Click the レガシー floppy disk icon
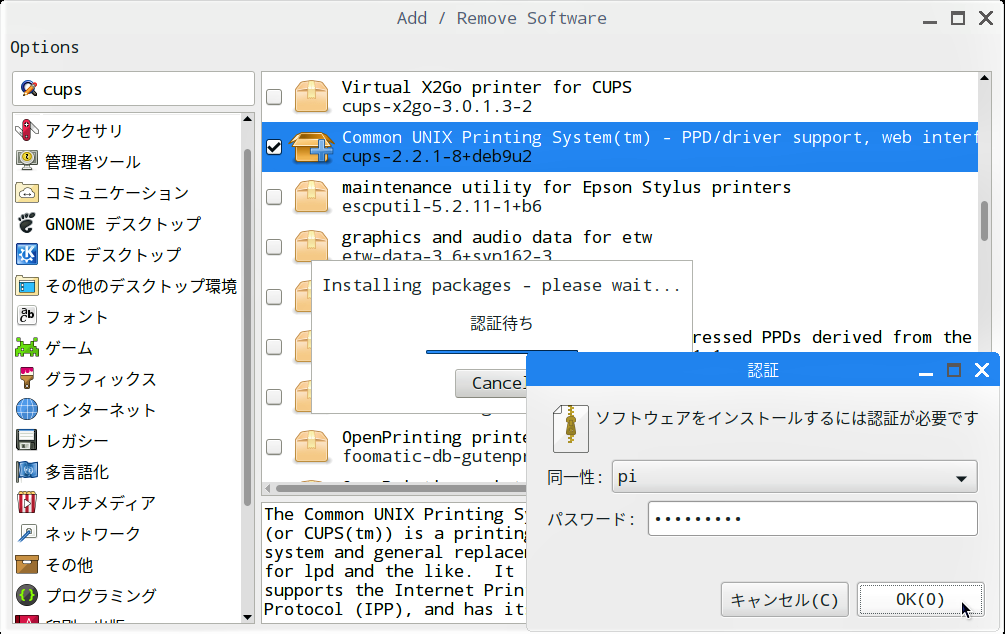 [27, 440]
